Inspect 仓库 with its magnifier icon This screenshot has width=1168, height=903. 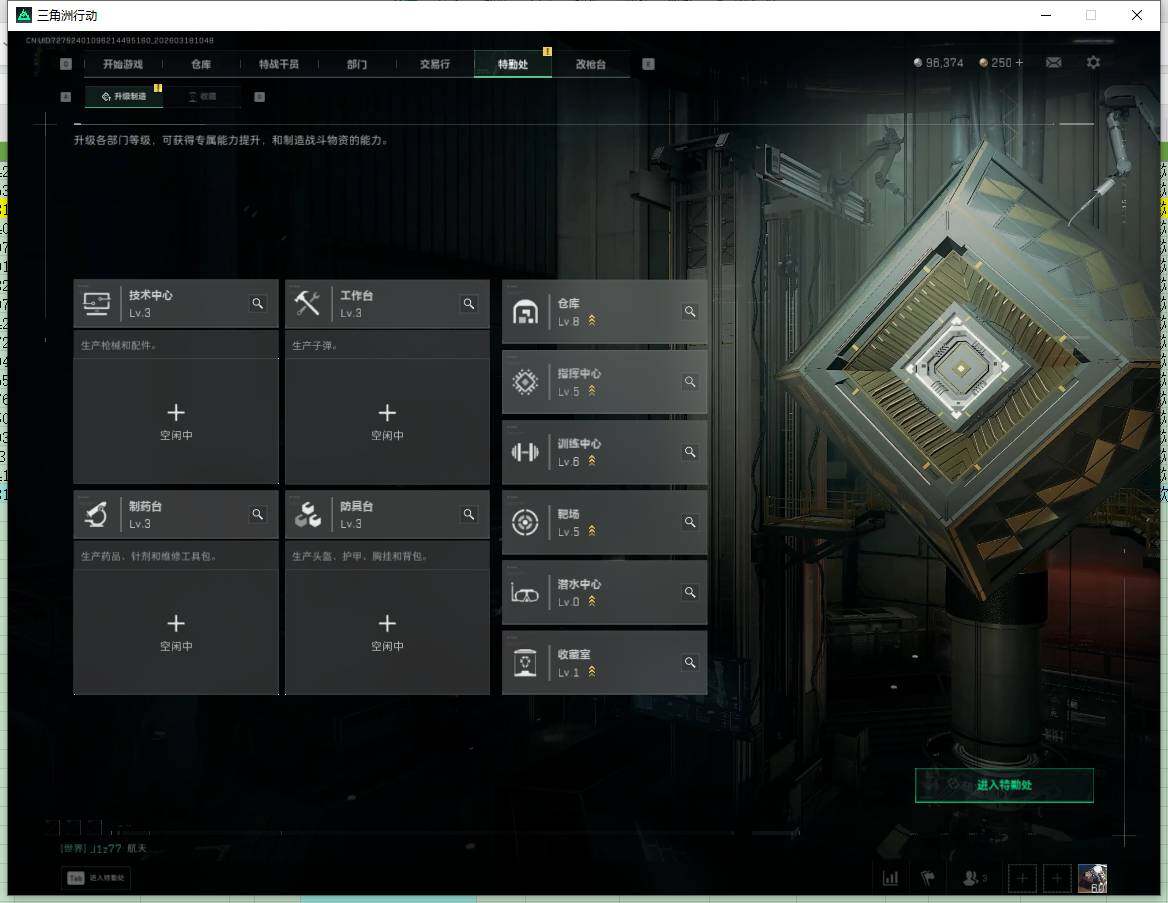[689, 312]
